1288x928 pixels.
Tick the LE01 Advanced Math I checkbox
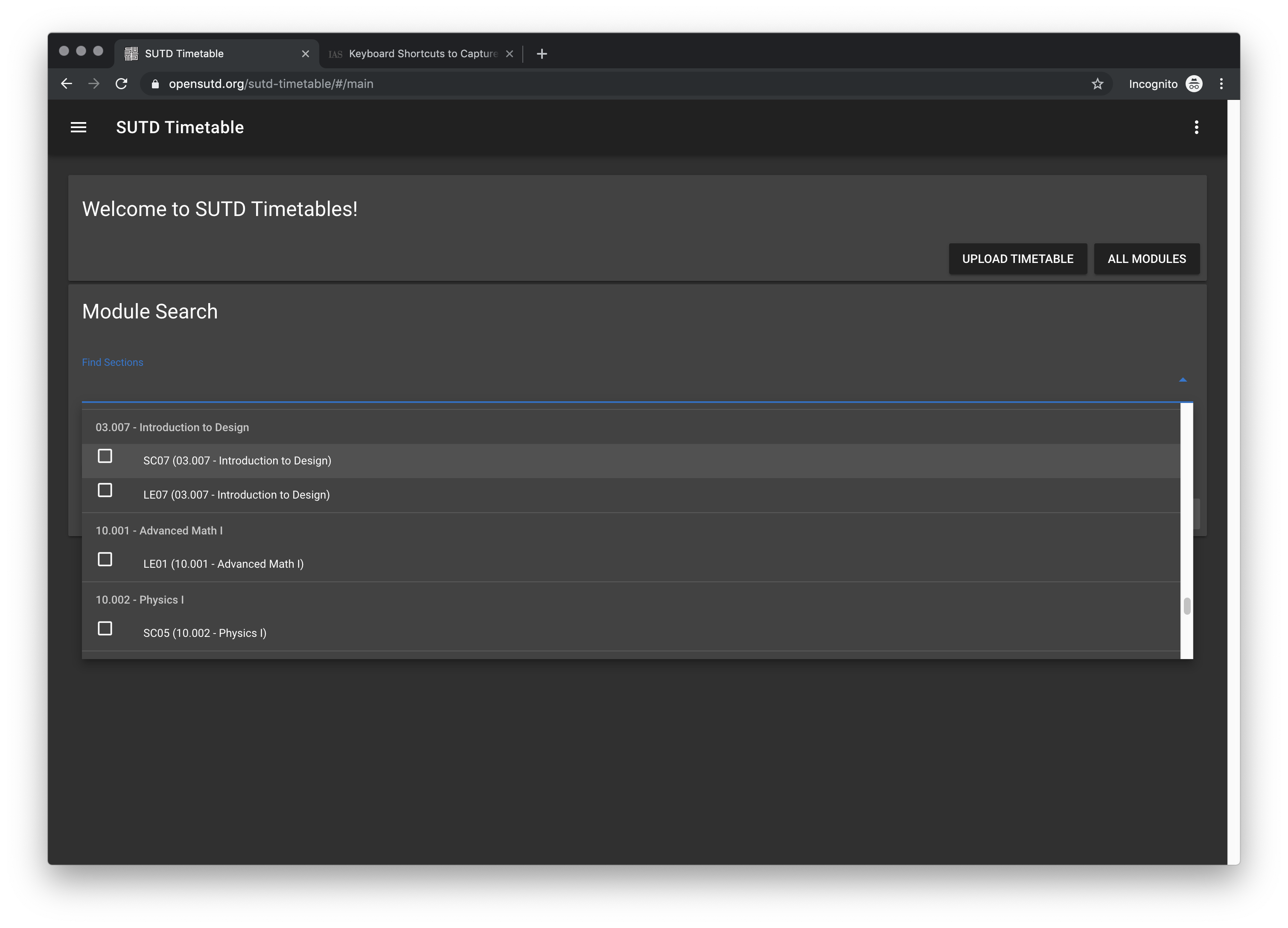[105, 560]
